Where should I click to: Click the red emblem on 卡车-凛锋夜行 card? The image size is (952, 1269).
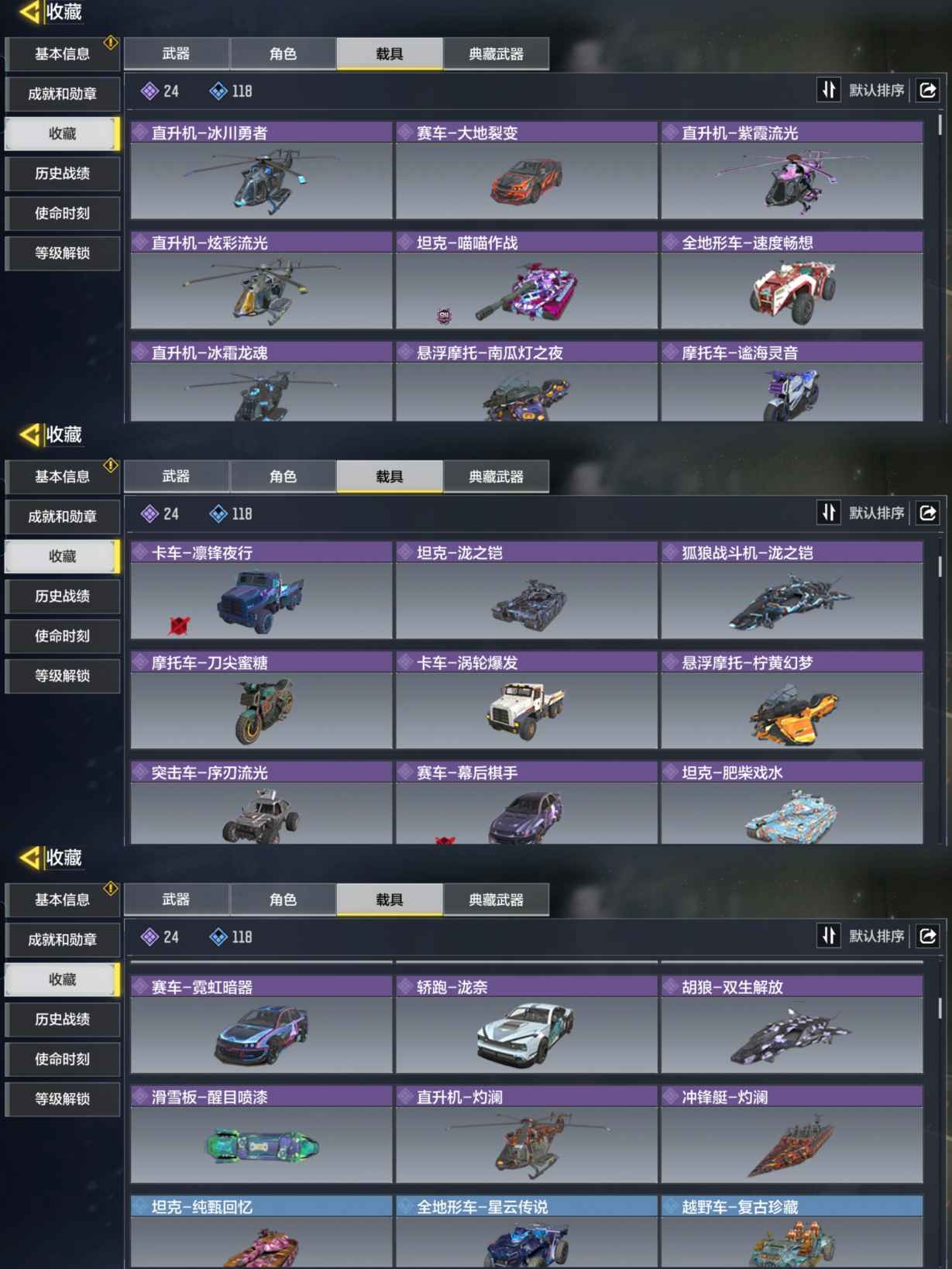tap(179, 624)
